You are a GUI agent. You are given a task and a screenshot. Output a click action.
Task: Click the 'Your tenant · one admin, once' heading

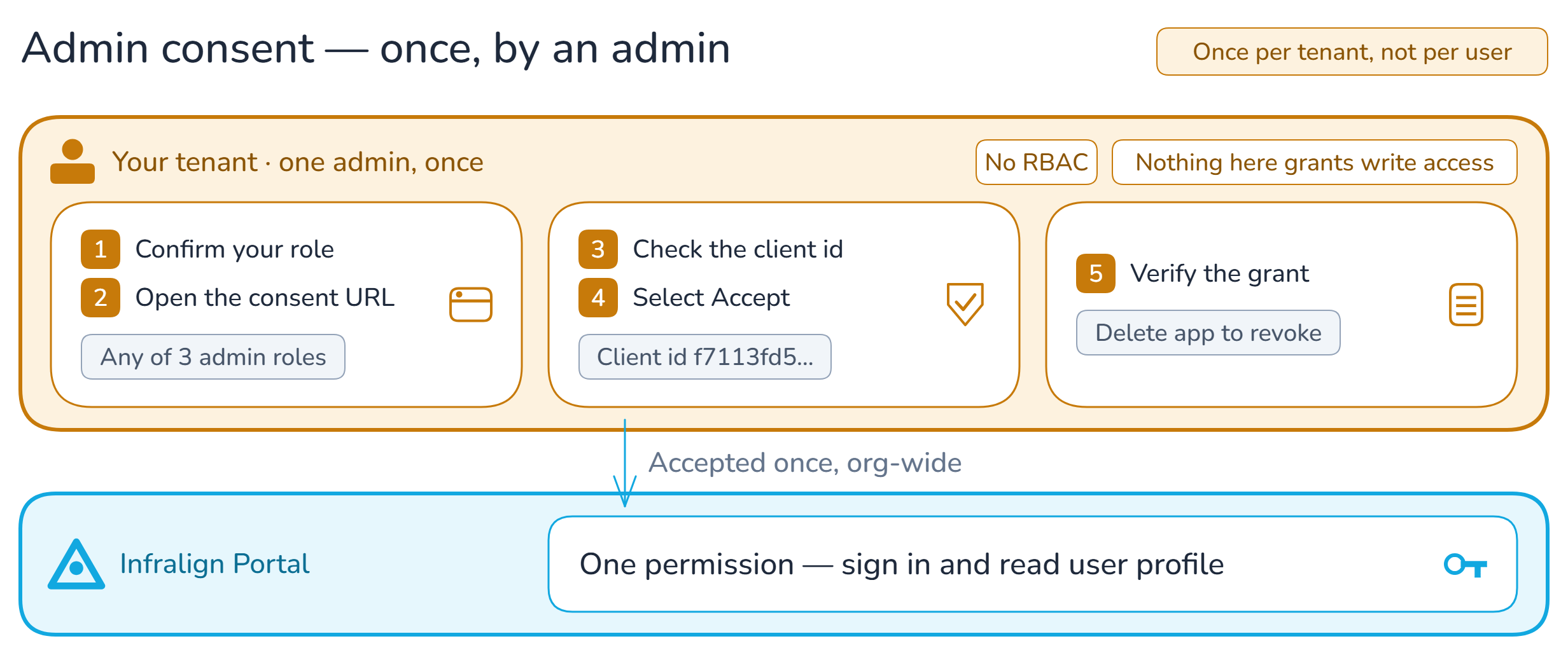[x=298, y=162]
